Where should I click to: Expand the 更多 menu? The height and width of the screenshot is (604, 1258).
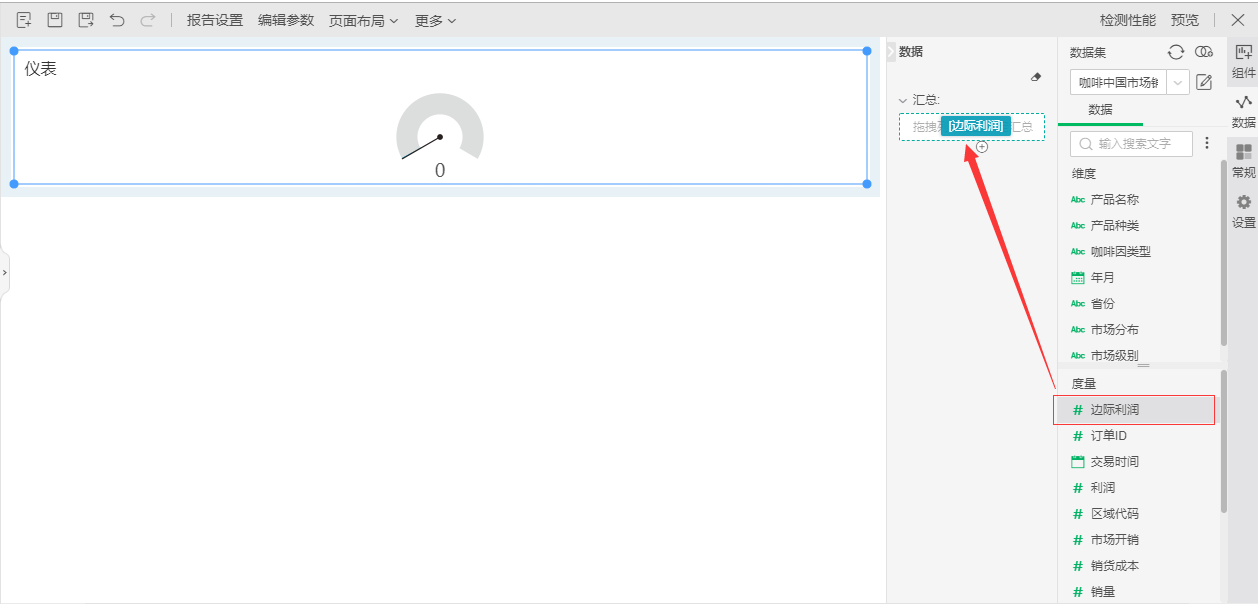coord(435,20)
